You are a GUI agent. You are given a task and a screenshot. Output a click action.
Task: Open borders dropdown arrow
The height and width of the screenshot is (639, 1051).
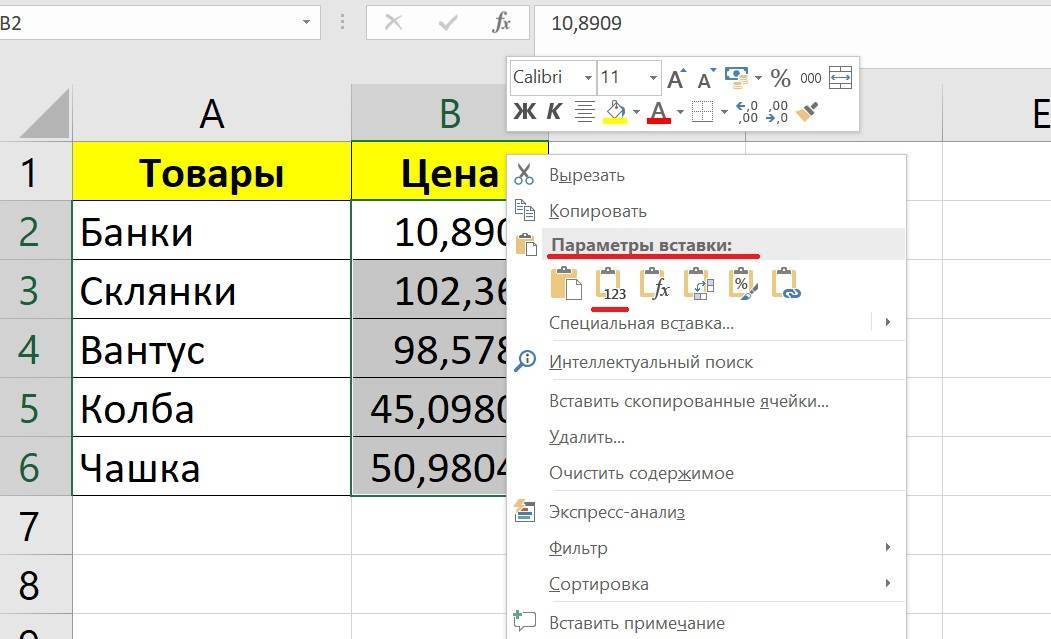click(x=724, y=111)
